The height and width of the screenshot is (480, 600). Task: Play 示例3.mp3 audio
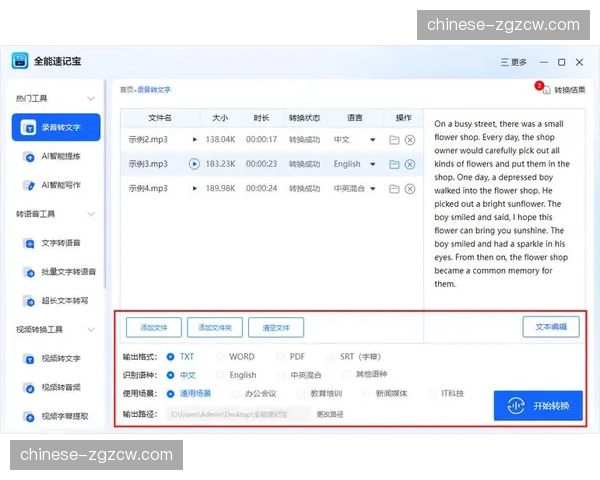(x=194, y=164)
